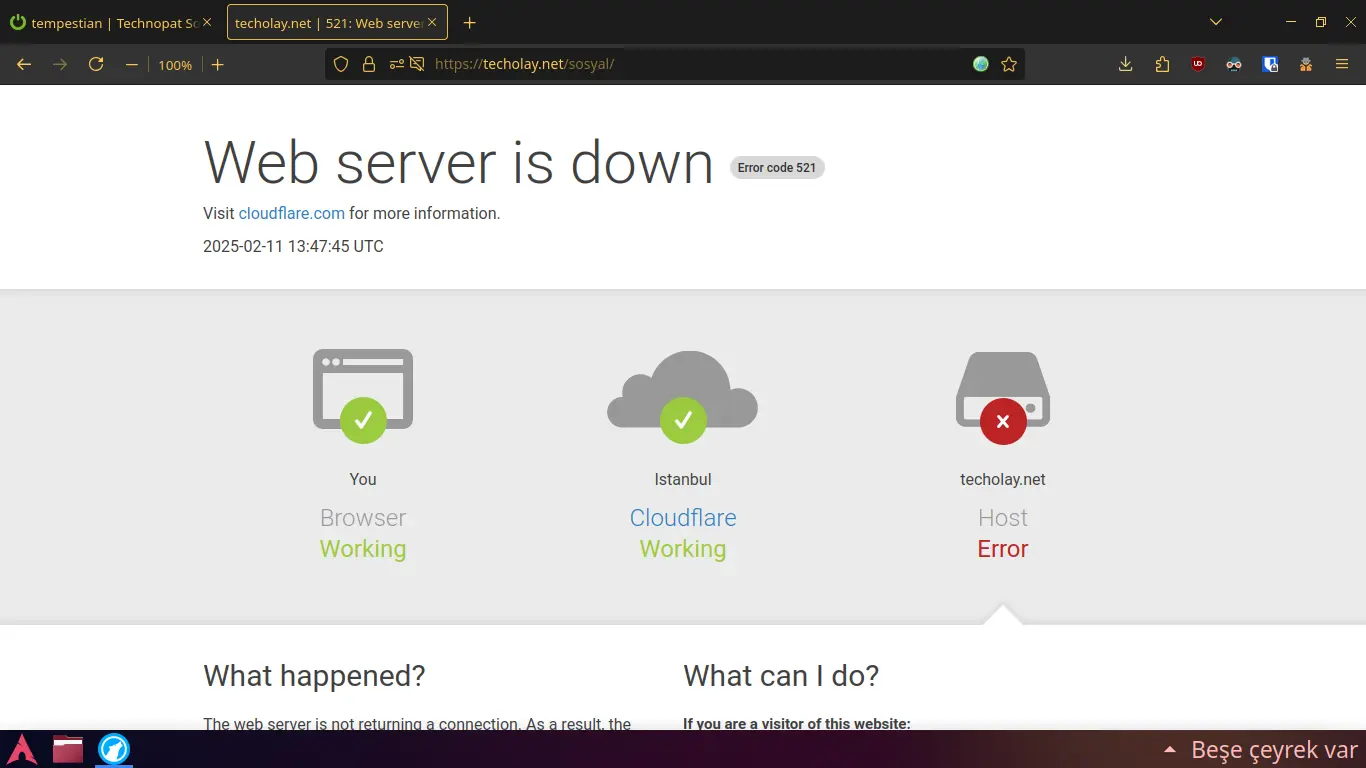Bookmark this page with the star
Image resolution: width=1366 pixels, height=768 pixels.
coord(1009,64)
